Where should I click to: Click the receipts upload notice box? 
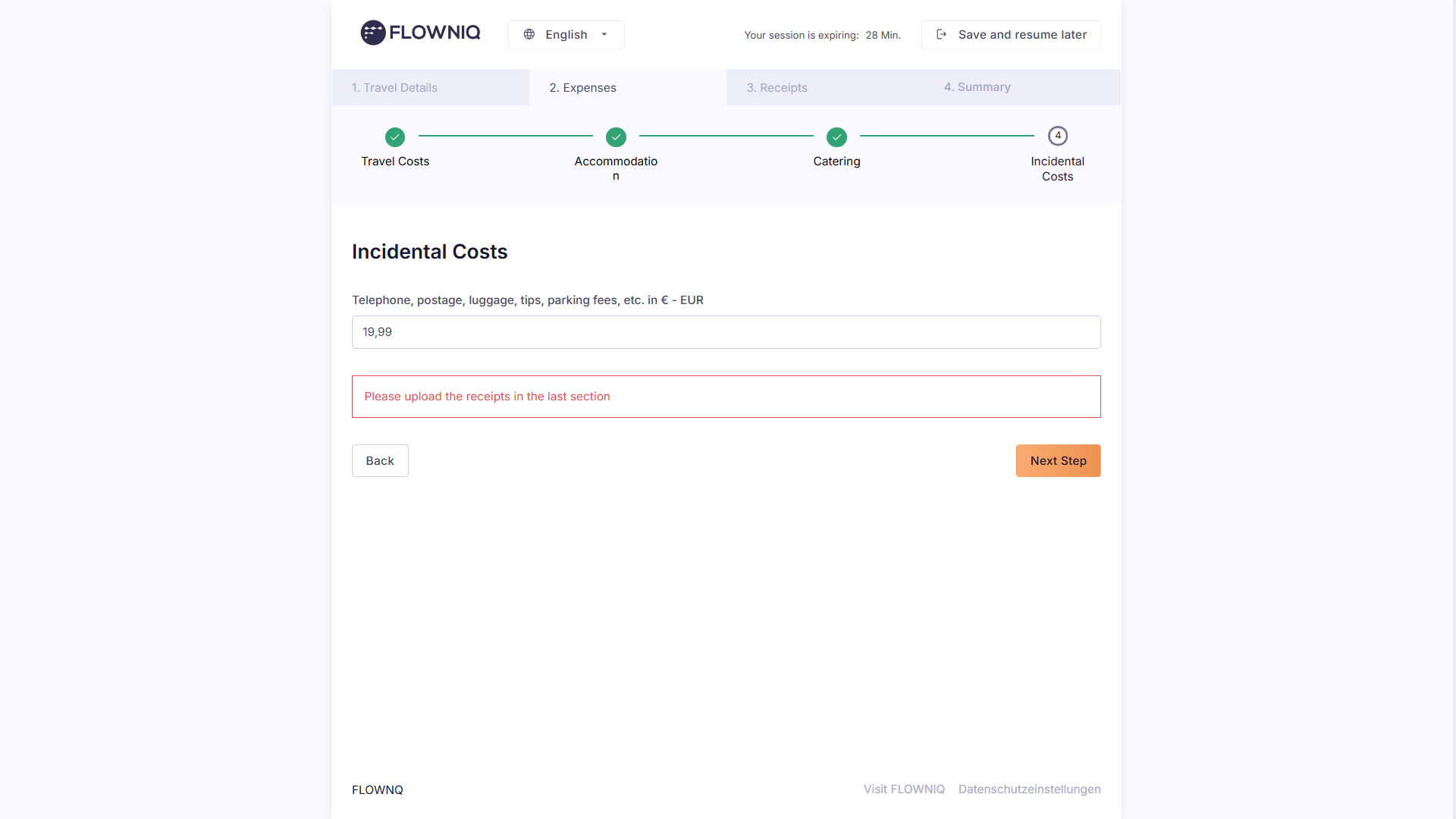(726, 397)
